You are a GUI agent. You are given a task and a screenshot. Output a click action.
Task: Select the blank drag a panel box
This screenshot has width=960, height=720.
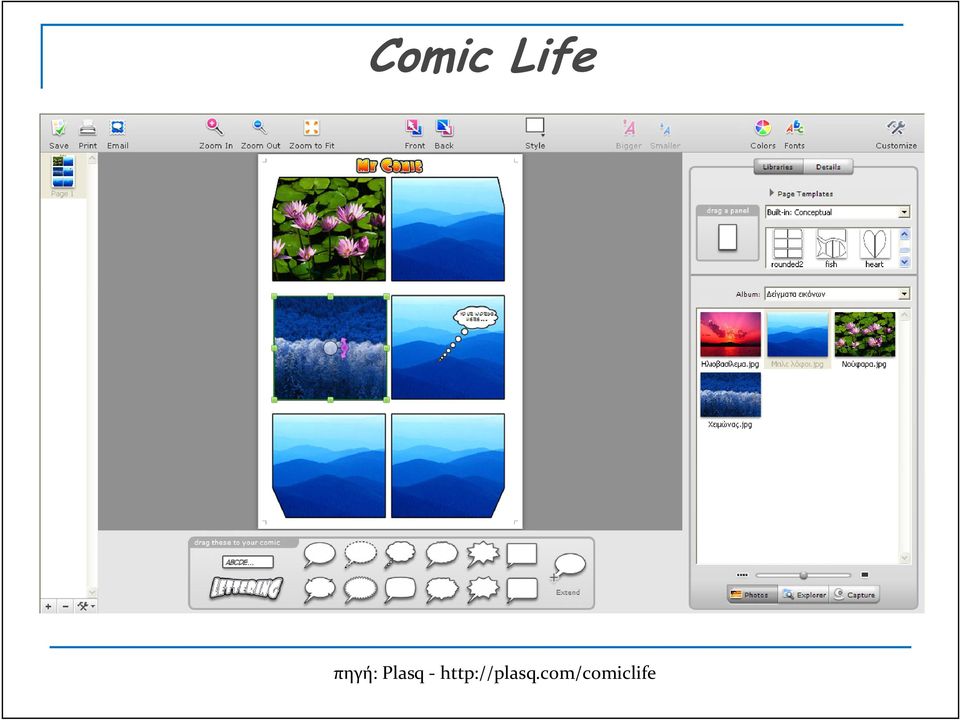[x=727, y=238]
